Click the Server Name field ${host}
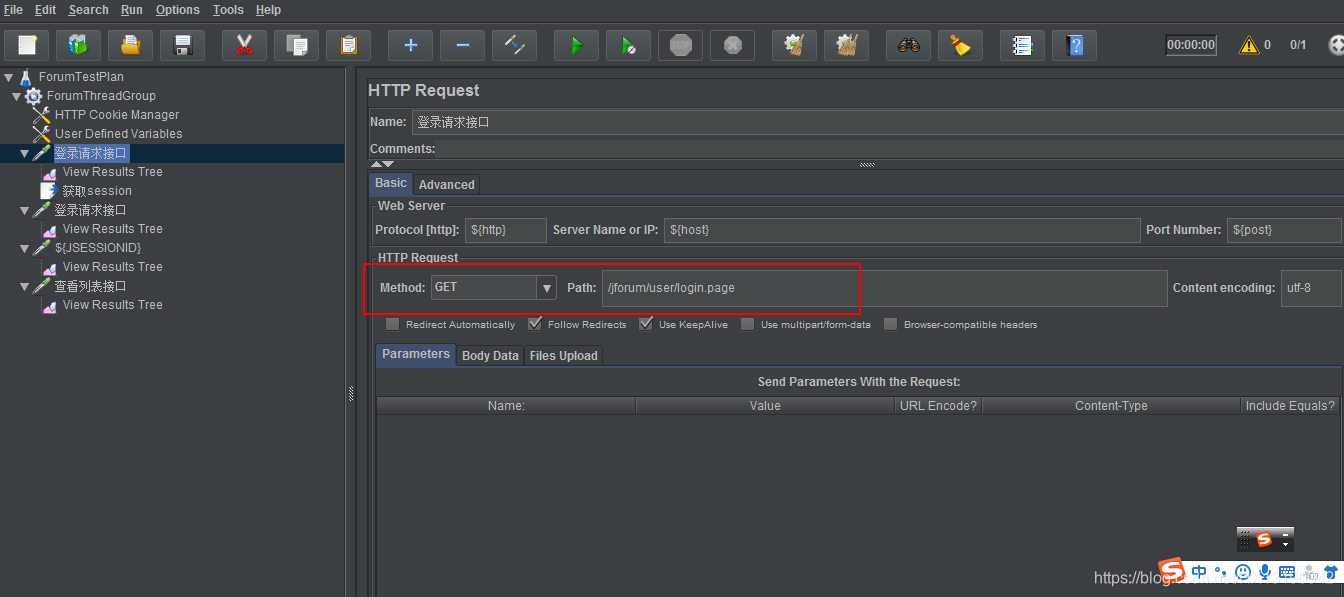Viewport: 1344px width, 597px height. [x=902, y=230]
